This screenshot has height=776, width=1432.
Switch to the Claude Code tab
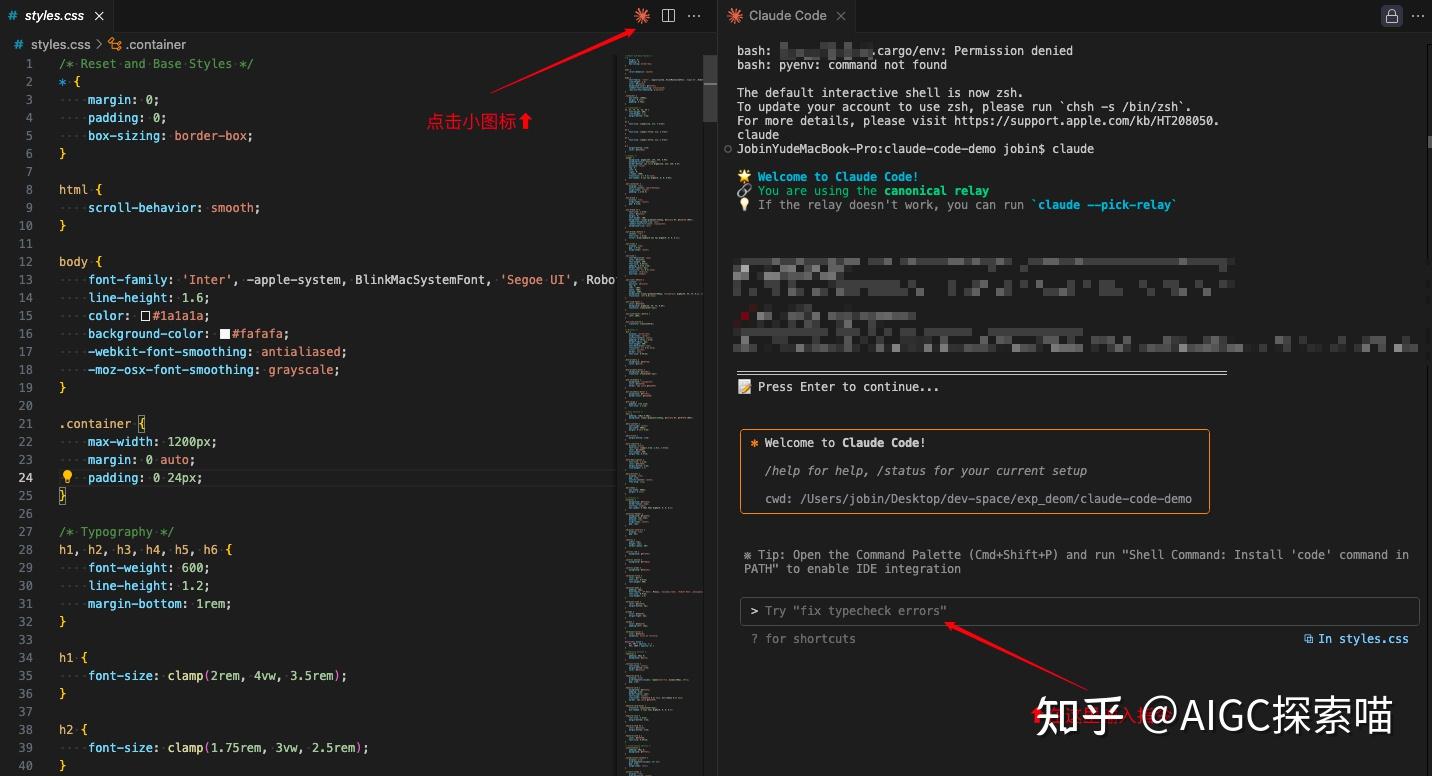click(787, 16)
